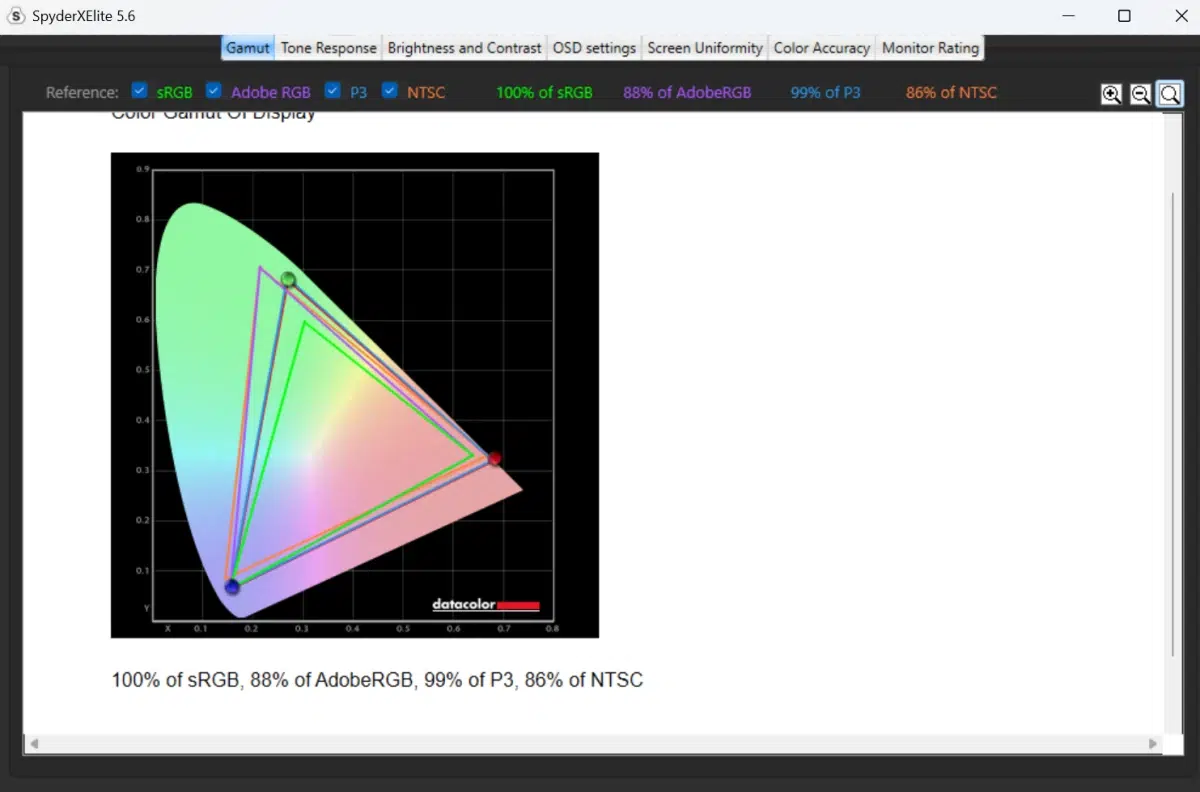1200x792 pixels.
Task: View the Color Accuracy tab
Action: (x=822, y=48)
